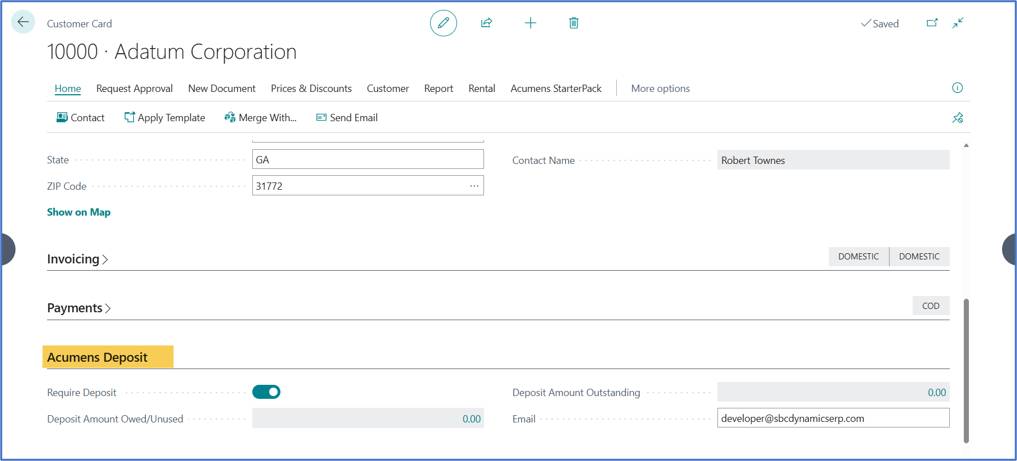Open the Rental menu

coord(482,88)
